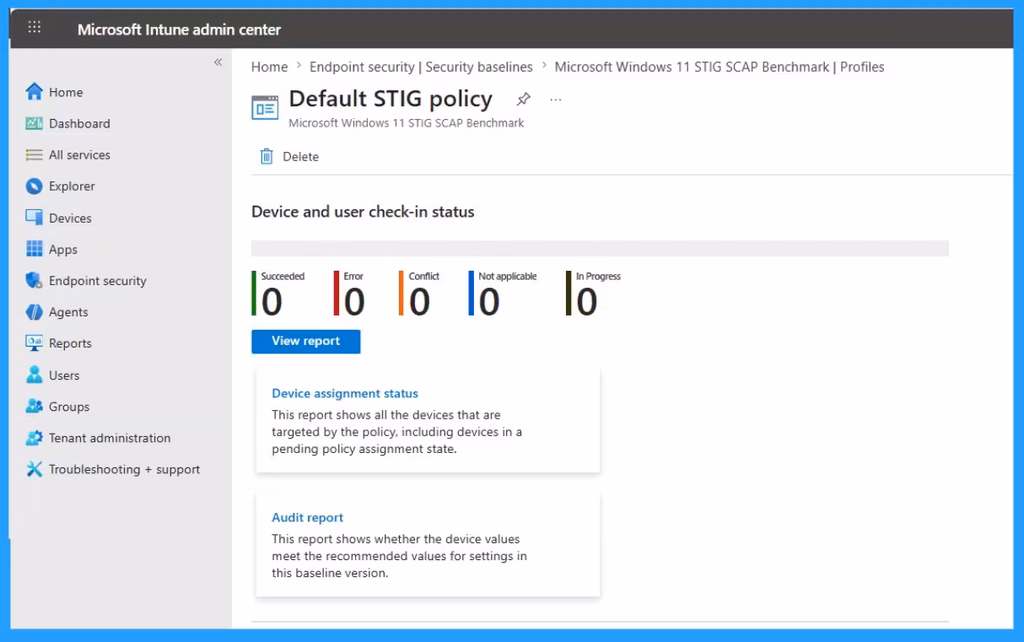Click the Reports icon in sidebar
This screenshot has height=642, width=1024.
point(34,343)
